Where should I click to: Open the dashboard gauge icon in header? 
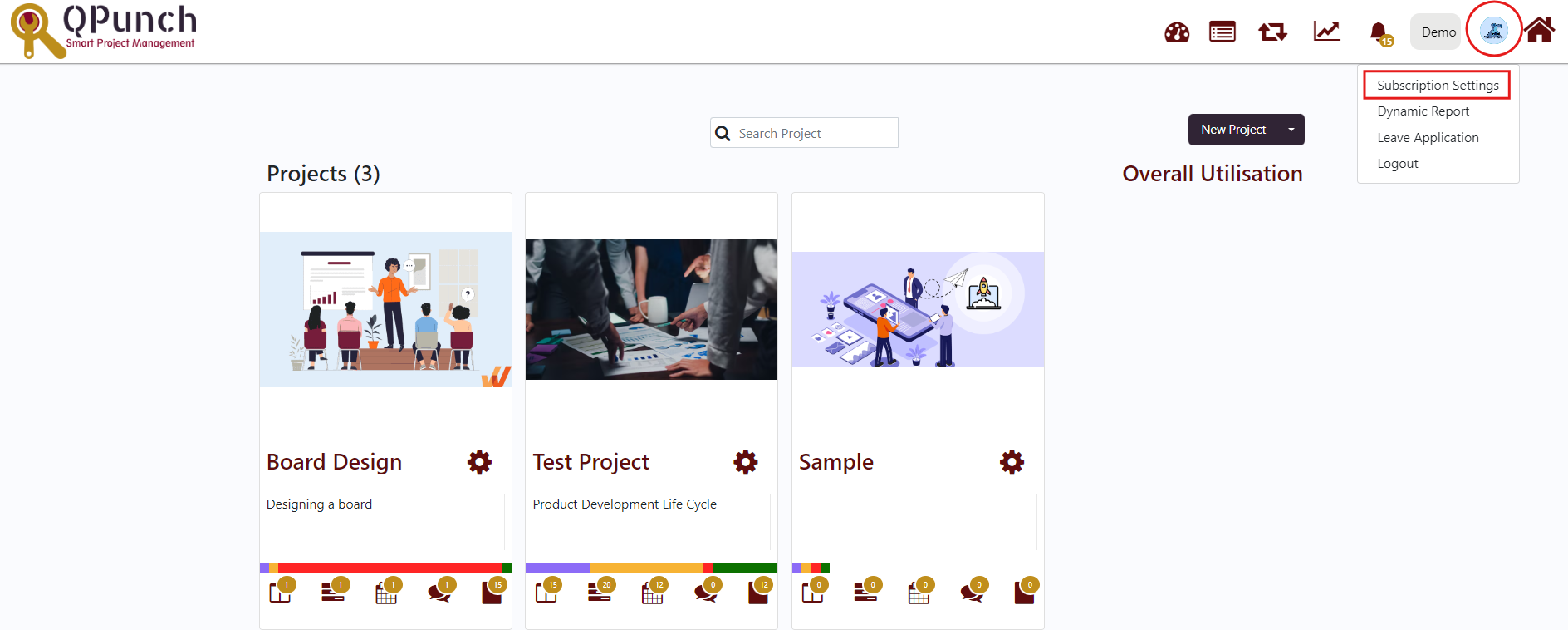coord(1177,32)
